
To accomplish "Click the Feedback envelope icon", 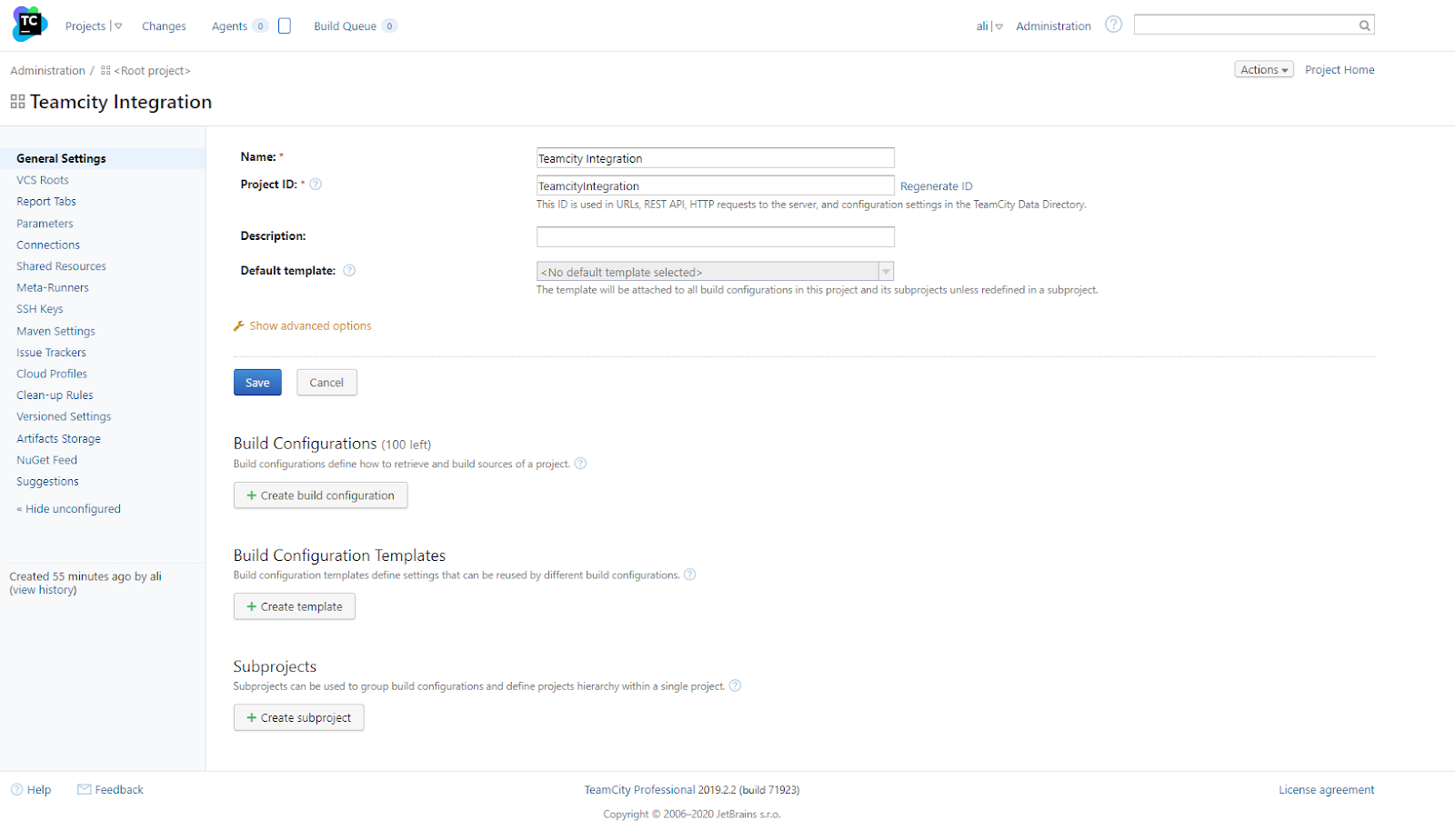I will click(84, 789).
